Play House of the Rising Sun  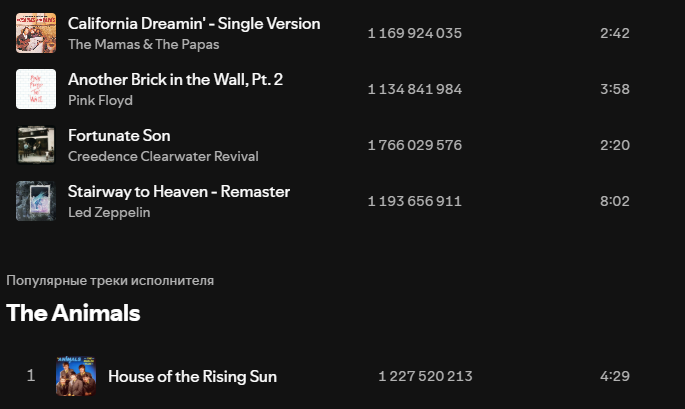point(192,376)
